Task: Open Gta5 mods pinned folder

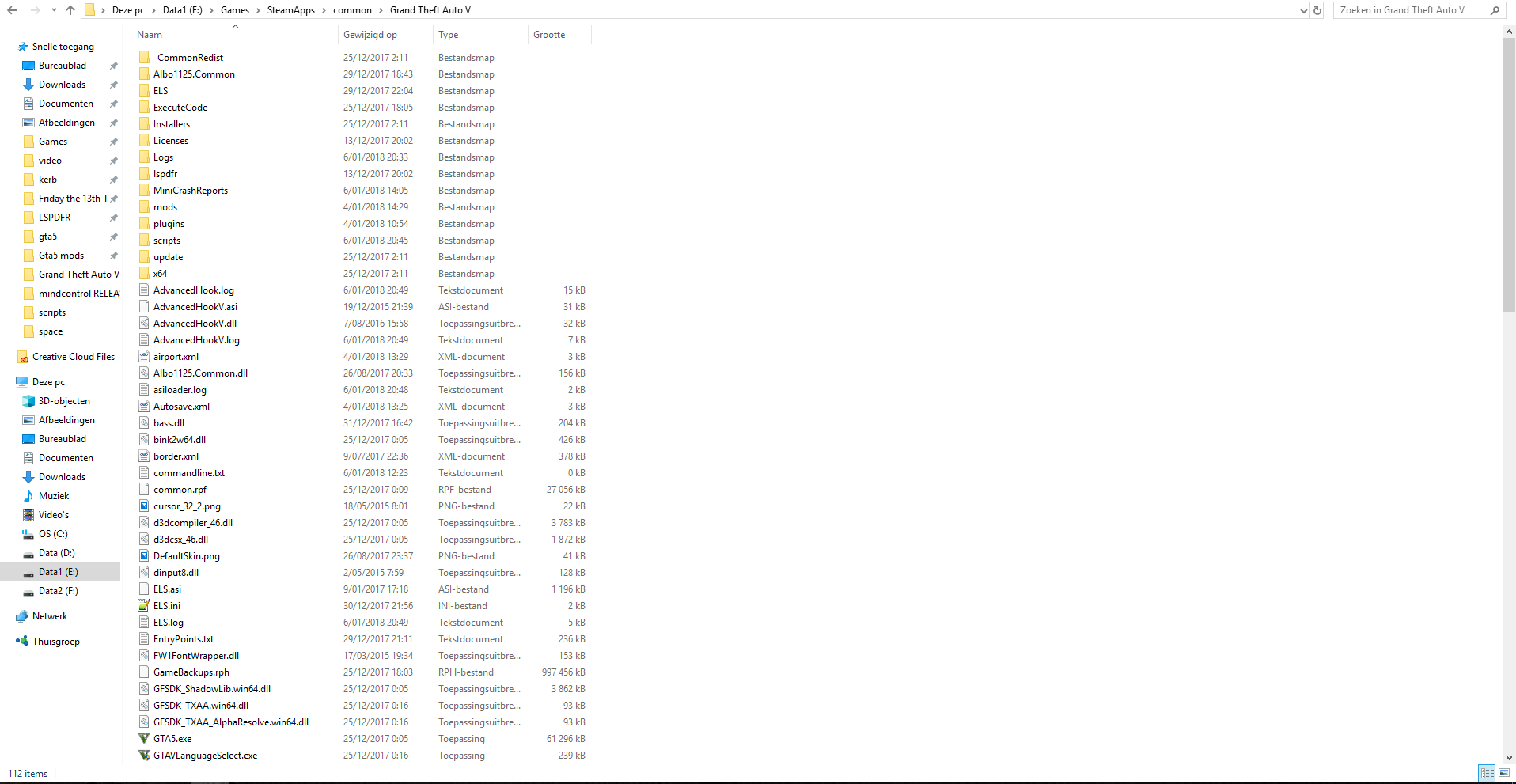Action: [61, 256]
